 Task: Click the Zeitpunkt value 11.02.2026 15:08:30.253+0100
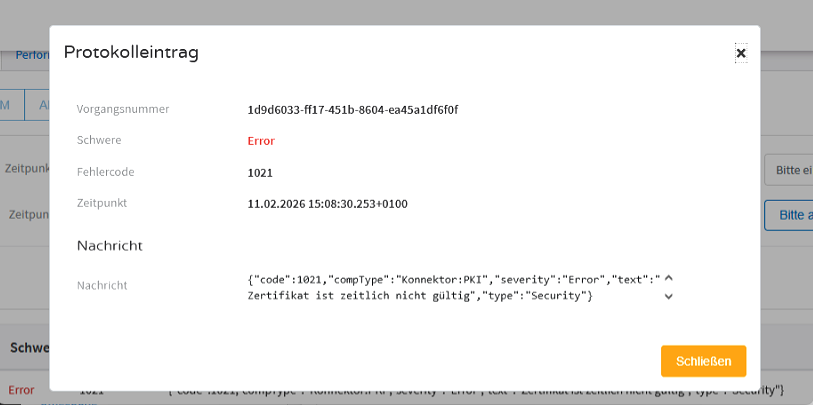328,204
